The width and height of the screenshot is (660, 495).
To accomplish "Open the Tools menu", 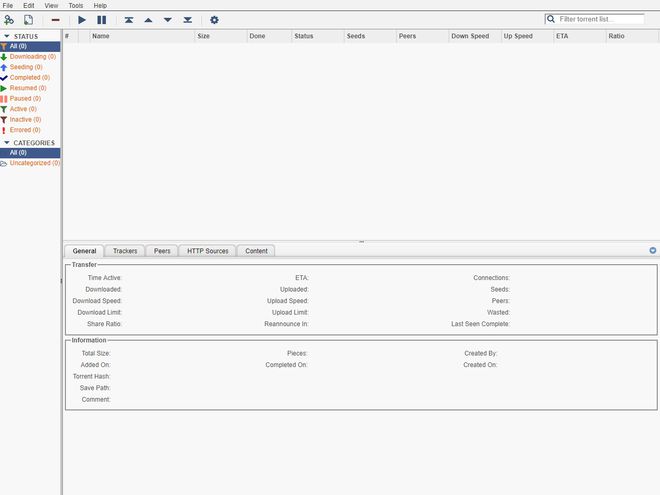I will click(x=76, y=6).
